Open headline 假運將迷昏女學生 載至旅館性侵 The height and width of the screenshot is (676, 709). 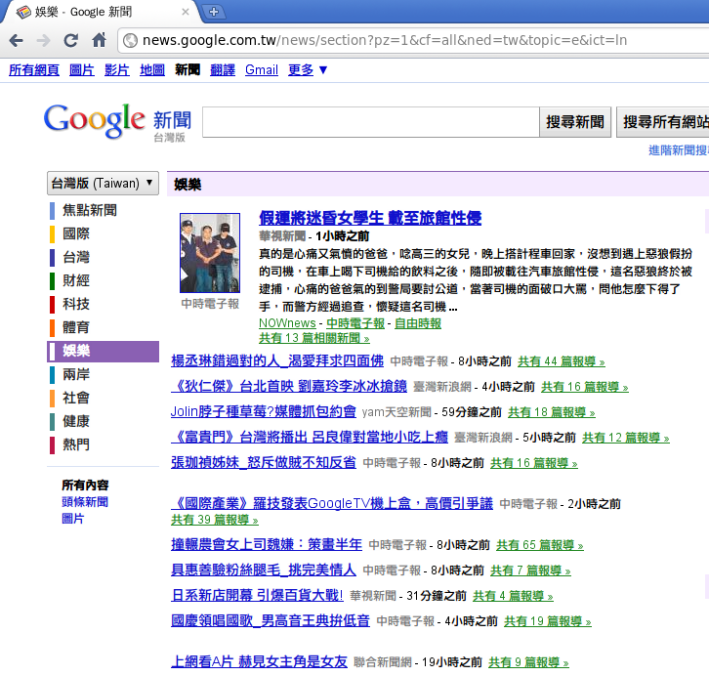(x=370, y=218)
